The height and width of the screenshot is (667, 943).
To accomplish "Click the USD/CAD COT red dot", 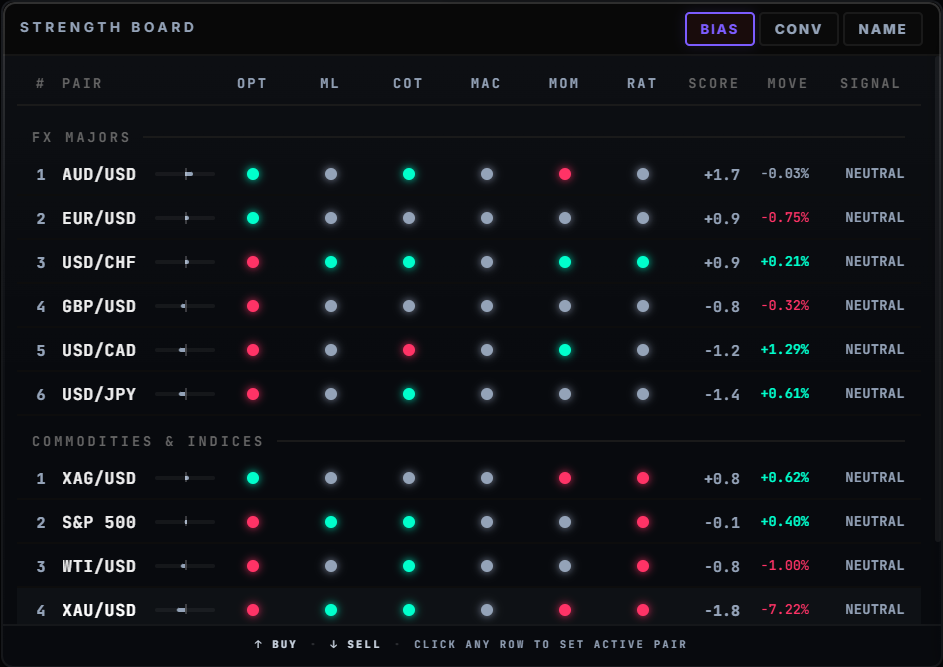I will (409, 350).
